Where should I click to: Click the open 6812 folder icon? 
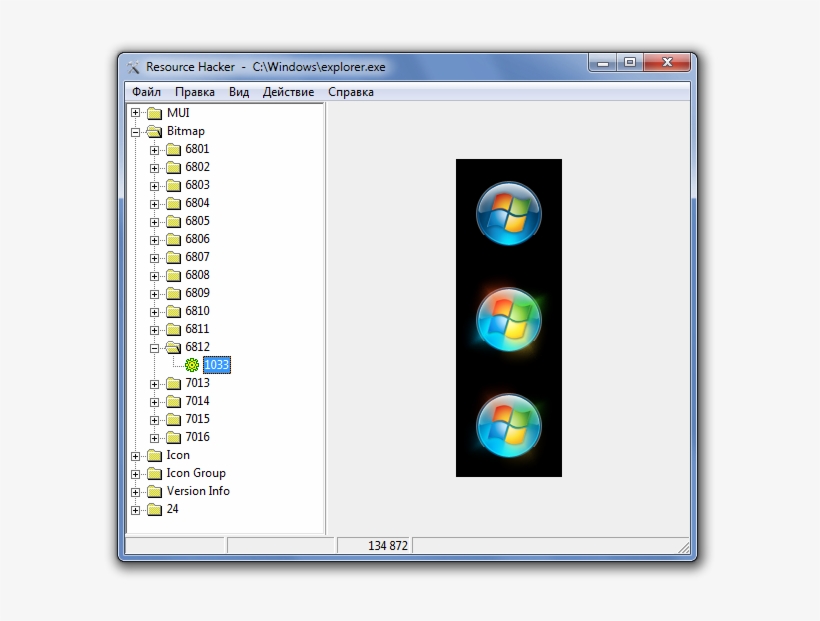(173, 347)
